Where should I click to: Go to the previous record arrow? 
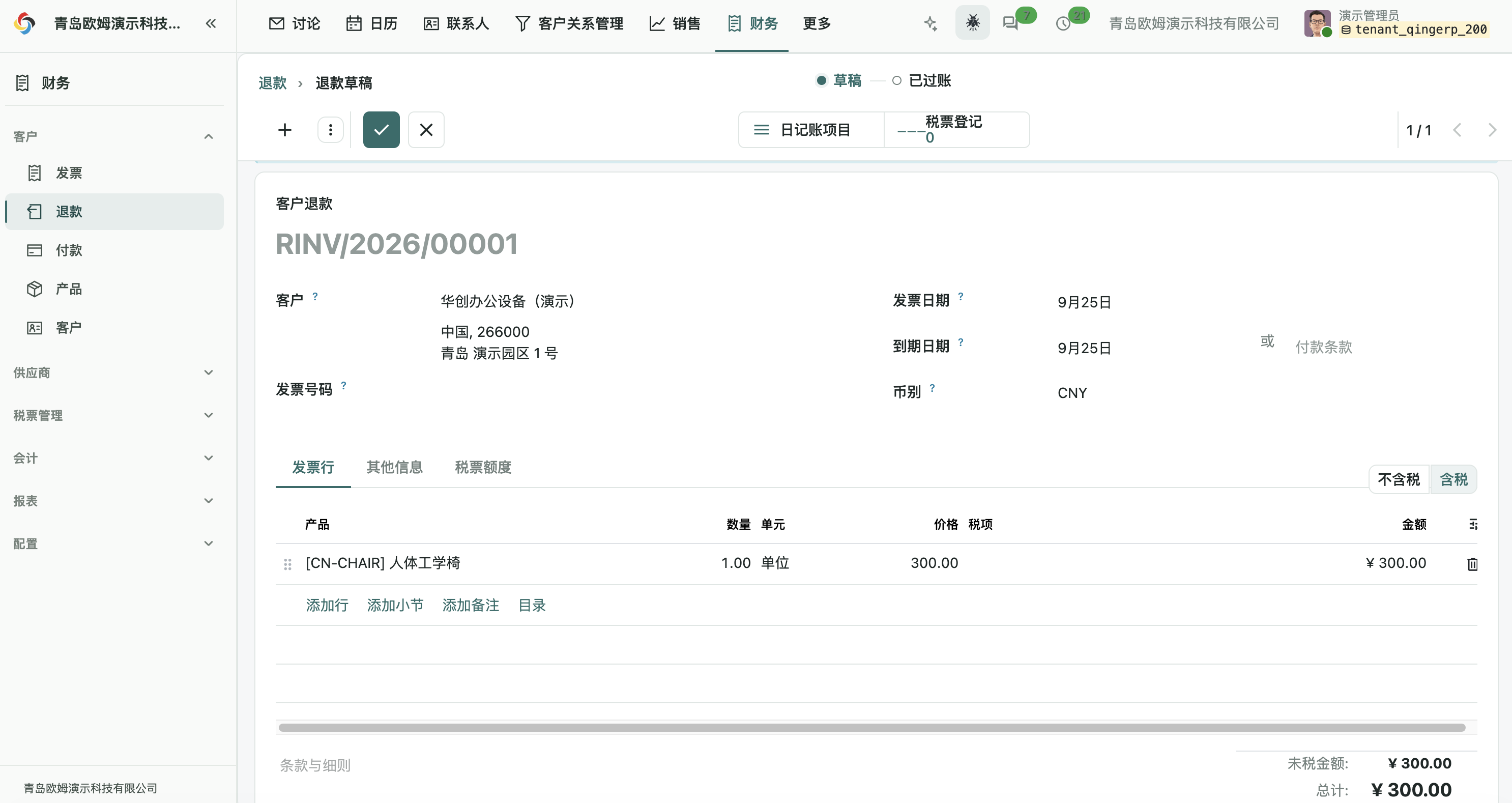coord(1457,130)
